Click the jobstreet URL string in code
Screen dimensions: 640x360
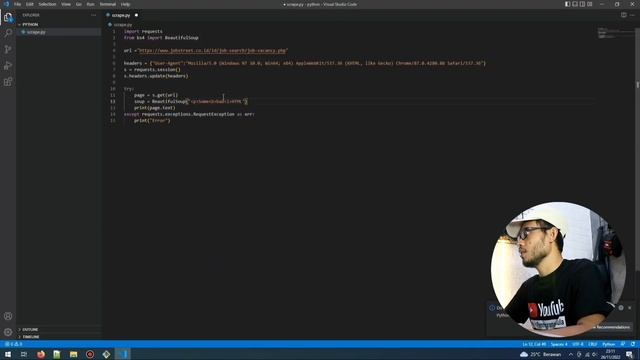click(x=213, y=51)
